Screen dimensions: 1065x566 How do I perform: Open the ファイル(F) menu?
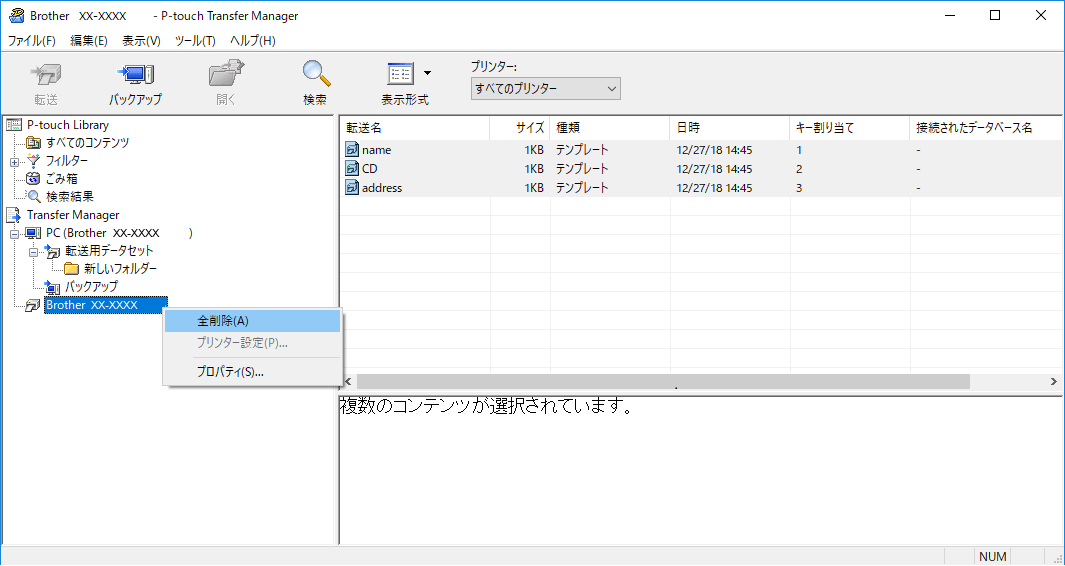[31, 41]
